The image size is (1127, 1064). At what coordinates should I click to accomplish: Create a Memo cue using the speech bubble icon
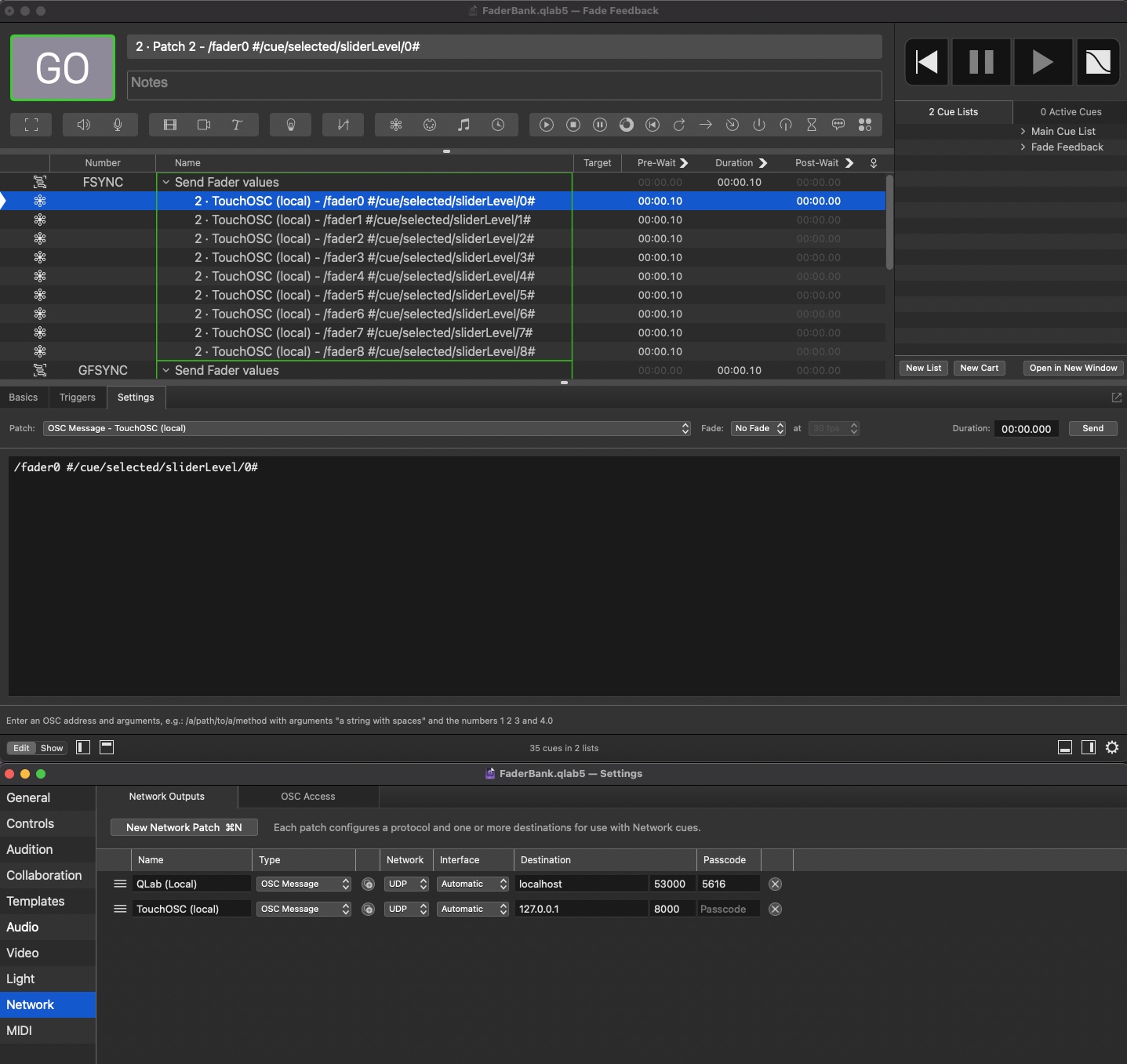838,125
